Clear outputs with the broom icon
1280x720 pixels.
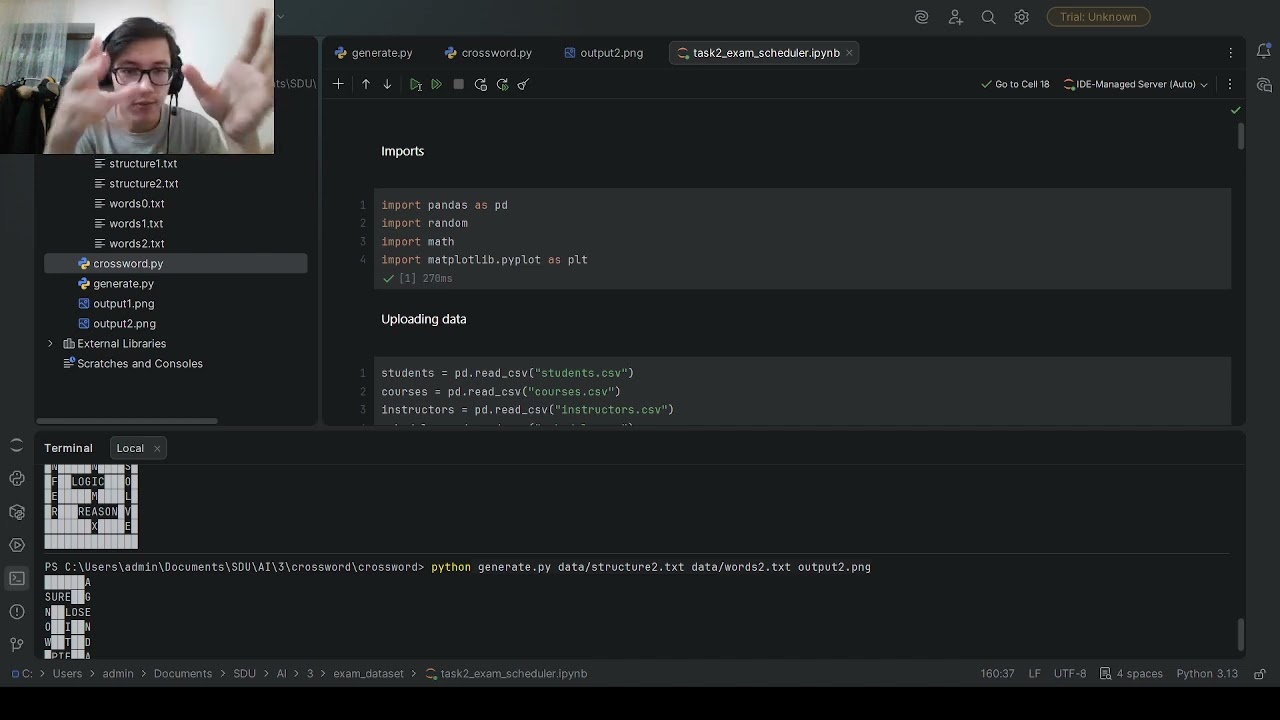click(x=523, y=85)
